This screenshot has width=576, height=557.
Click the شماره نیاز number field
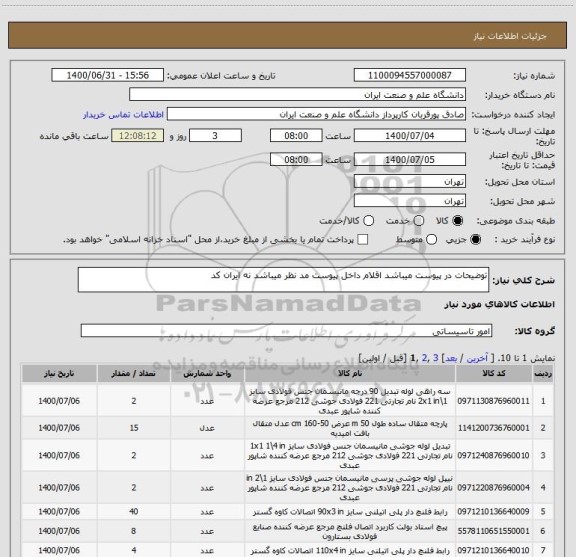pos(410,75)
